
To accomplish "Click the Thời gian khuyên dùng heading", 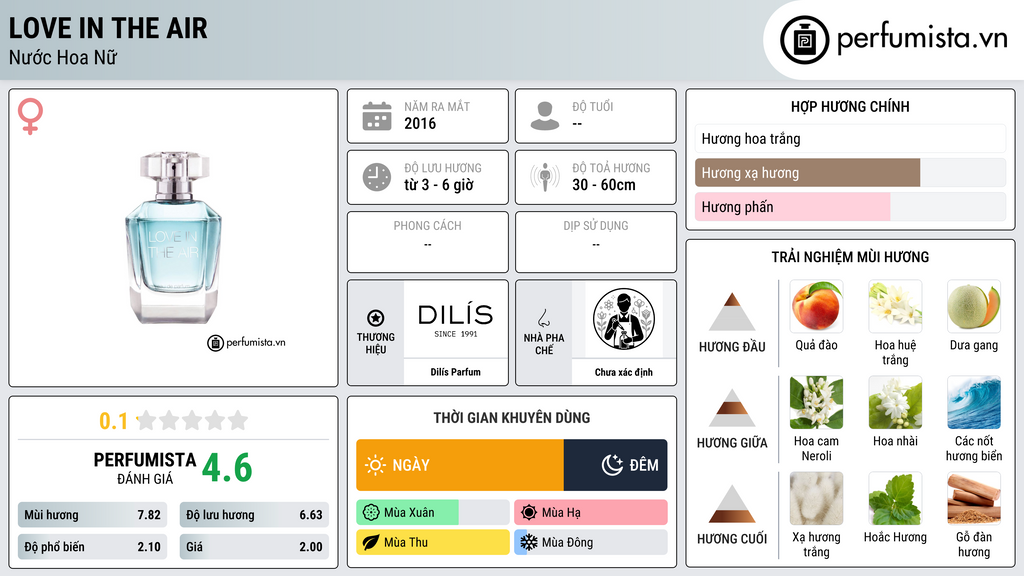I will coord(512,417).
